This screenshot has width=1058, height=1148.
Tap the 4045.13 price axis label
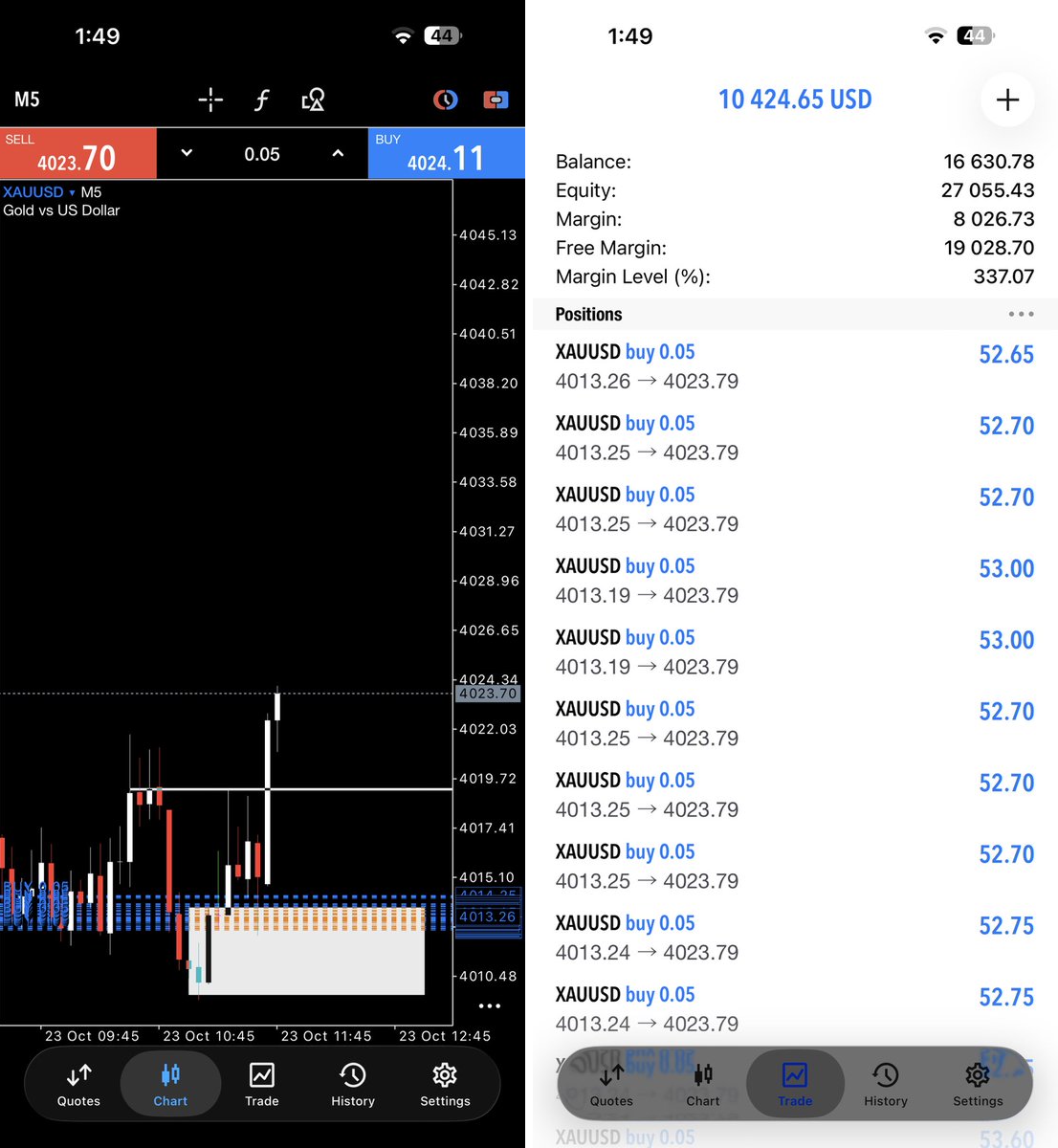[488, 235]
